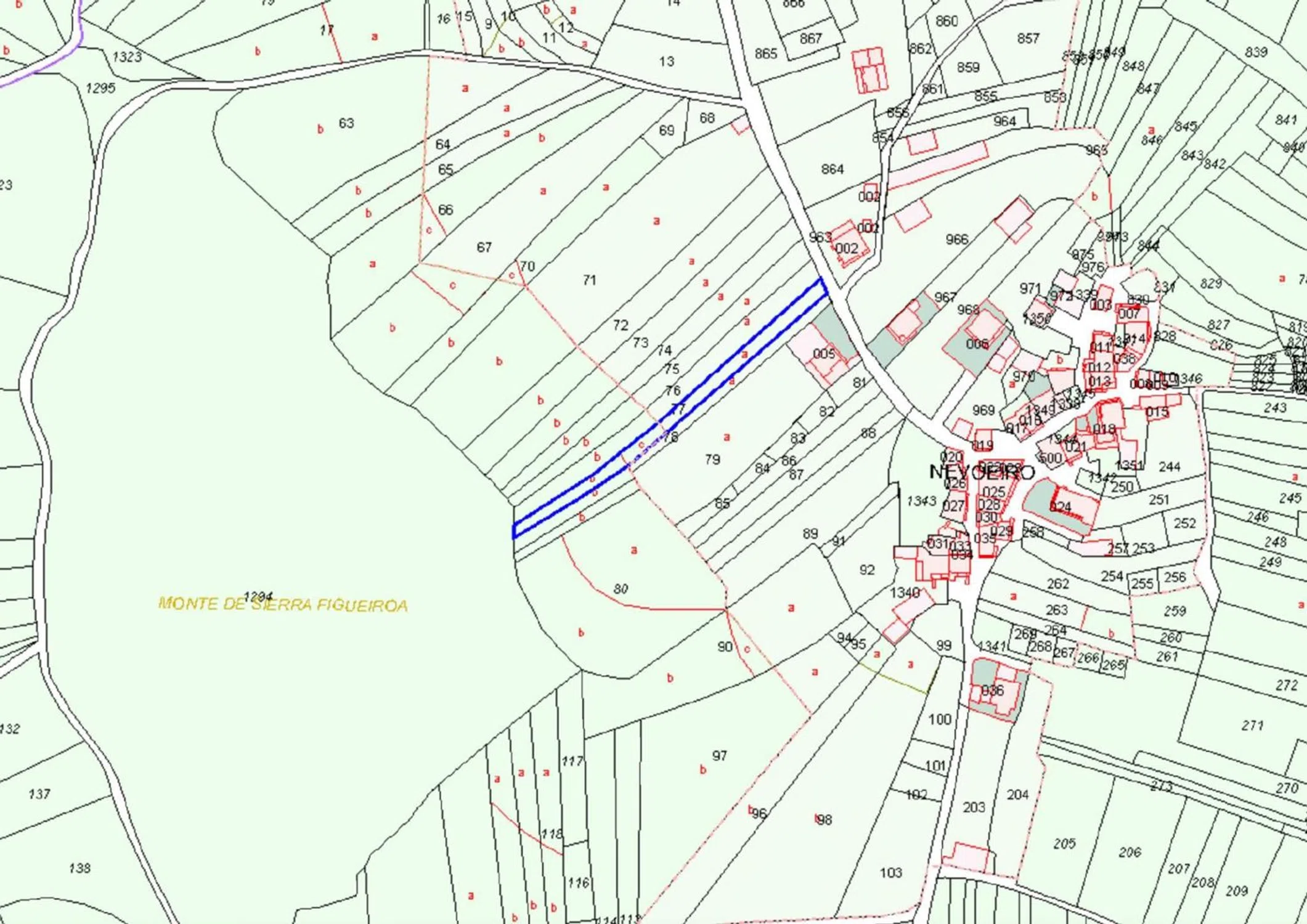1307x924 pixels.
Task: Click parcel 80 with red arc
Action: coord(621,589)
